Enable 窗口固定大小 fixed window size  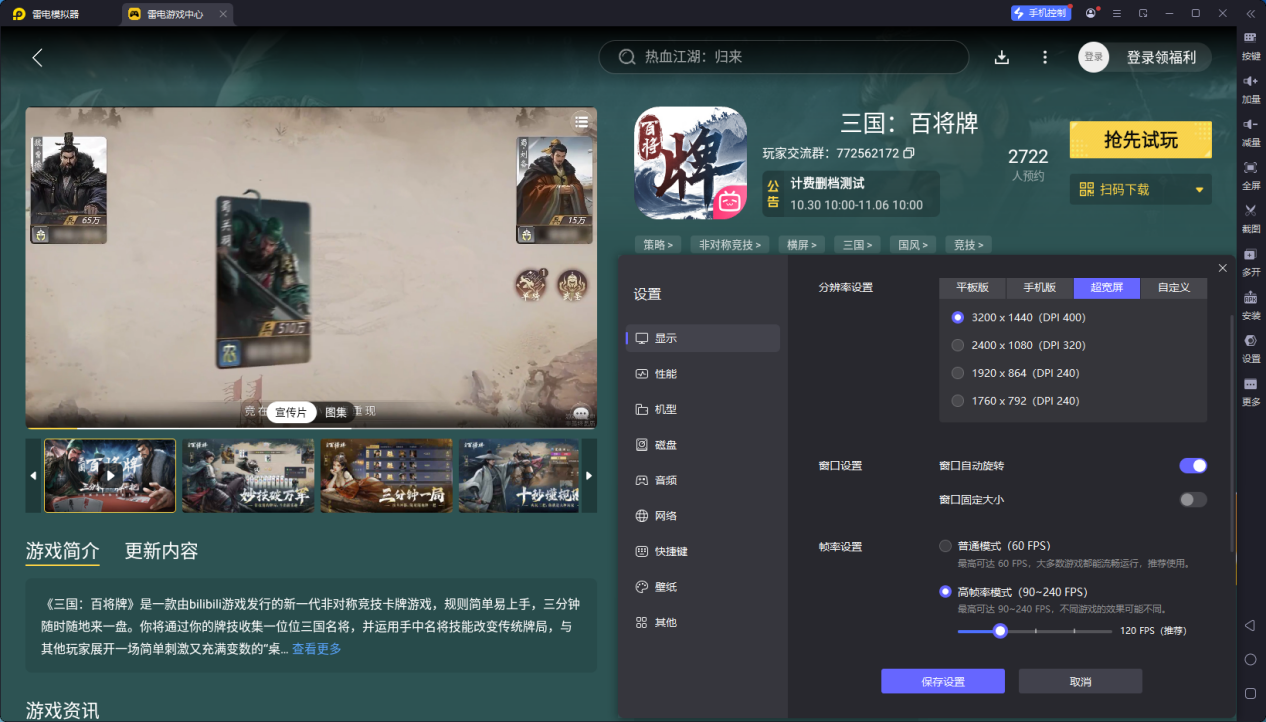click(1192, 498)
